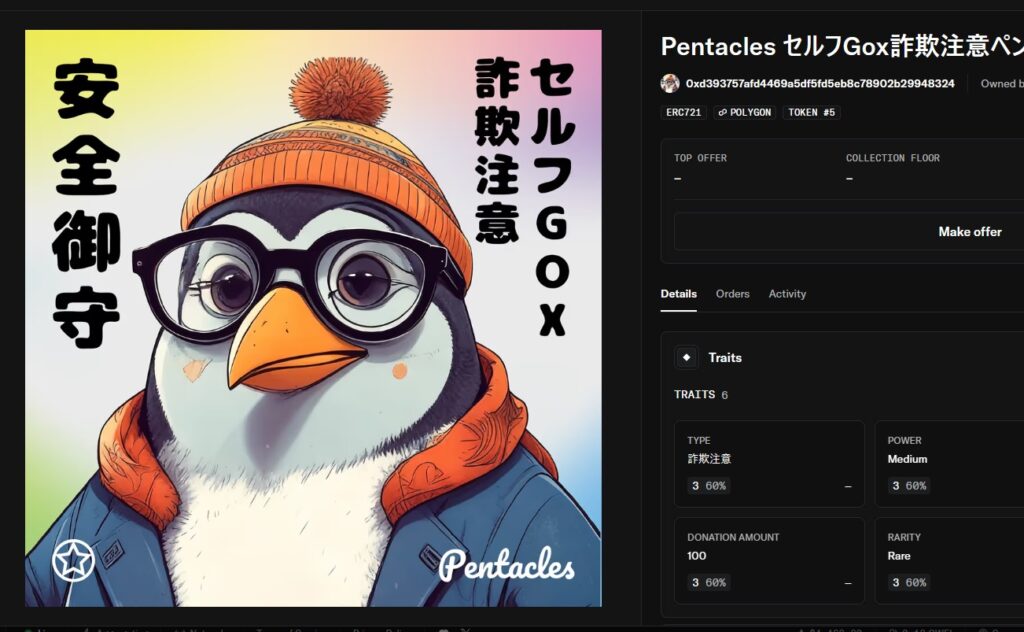The height and width of the screenshot is (632, 1024).
Task: Click the creator avatar beside the wallet address
Action: pyautogui.click(x=670, y=83)
